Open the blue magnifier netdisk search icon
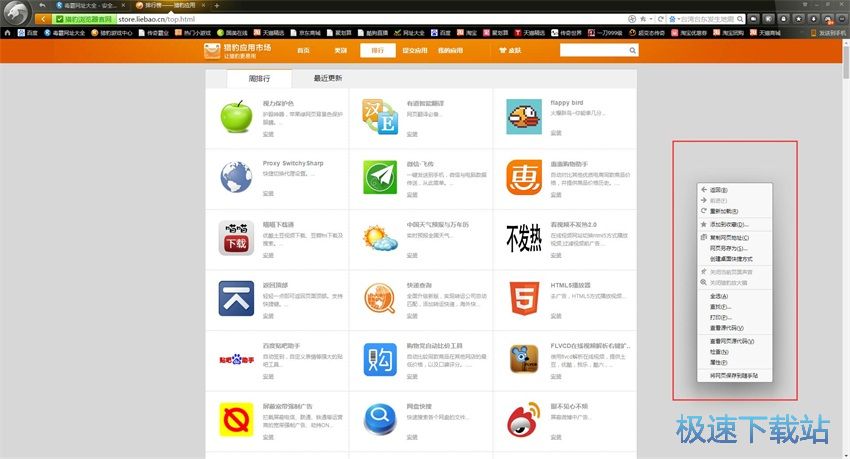Image resolution: width=850 pixels, height=459 pixels. [380, 419]
